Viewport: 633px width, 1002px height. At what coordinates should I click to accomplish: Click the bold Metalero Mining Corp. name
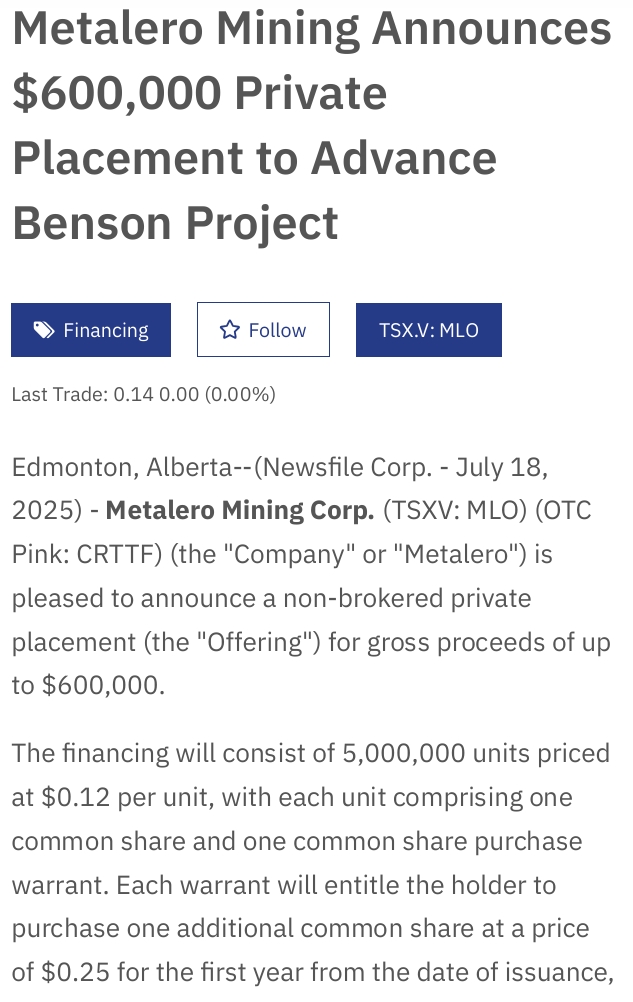[240, 511]
